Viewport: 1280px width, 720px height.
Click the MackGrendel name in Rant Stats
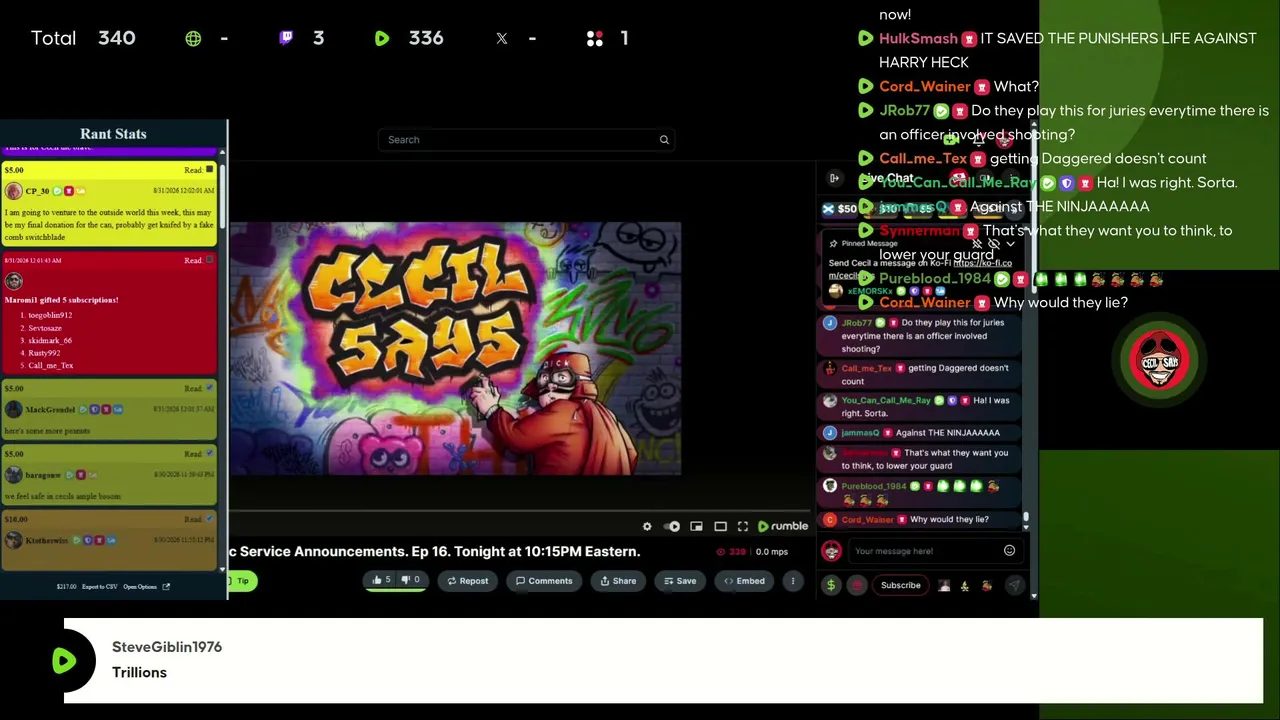click(x=50, y=409)
